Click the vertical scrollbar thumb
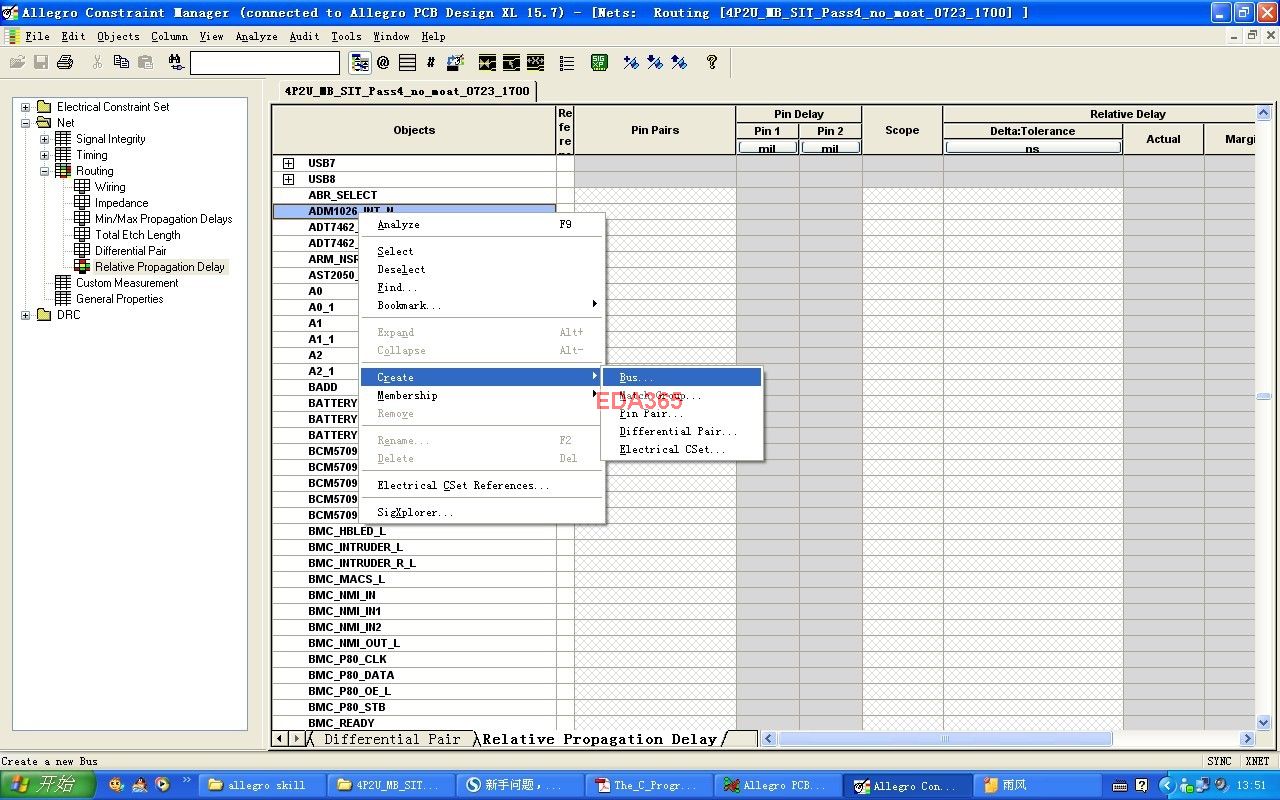 [x=1264, y=396]
